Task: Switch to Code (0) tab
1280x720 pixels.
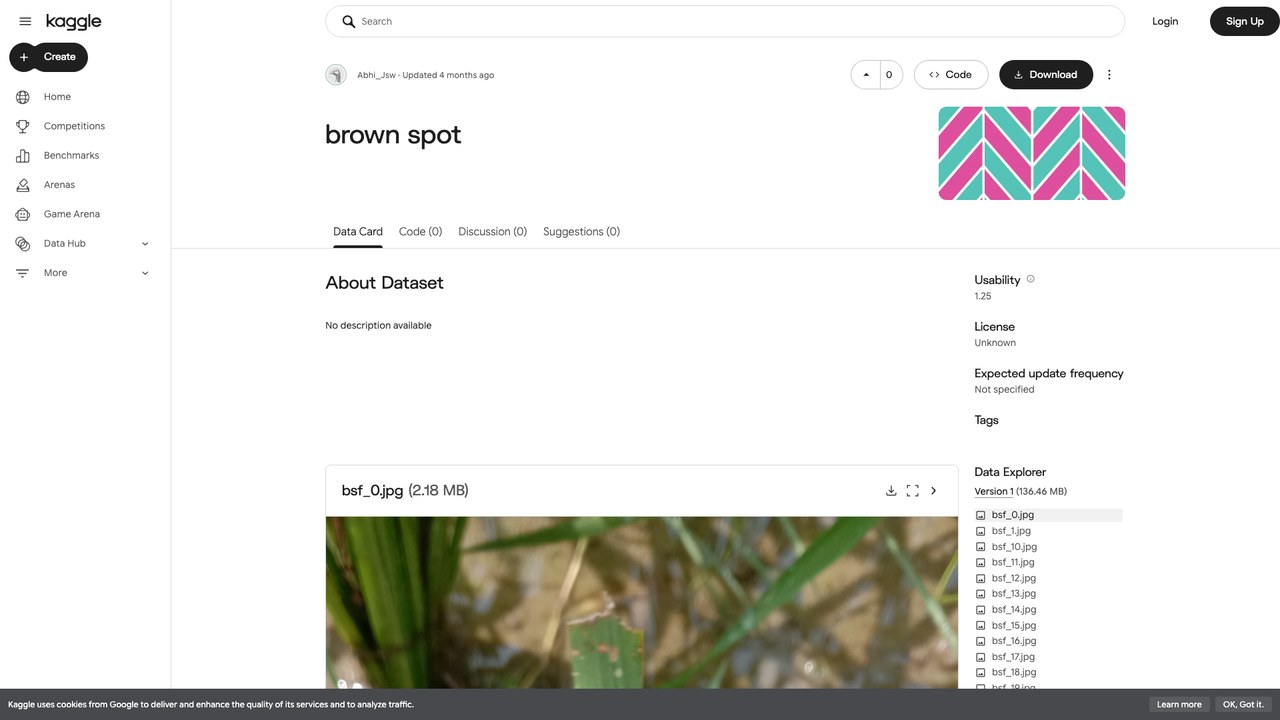Action: 420,231
